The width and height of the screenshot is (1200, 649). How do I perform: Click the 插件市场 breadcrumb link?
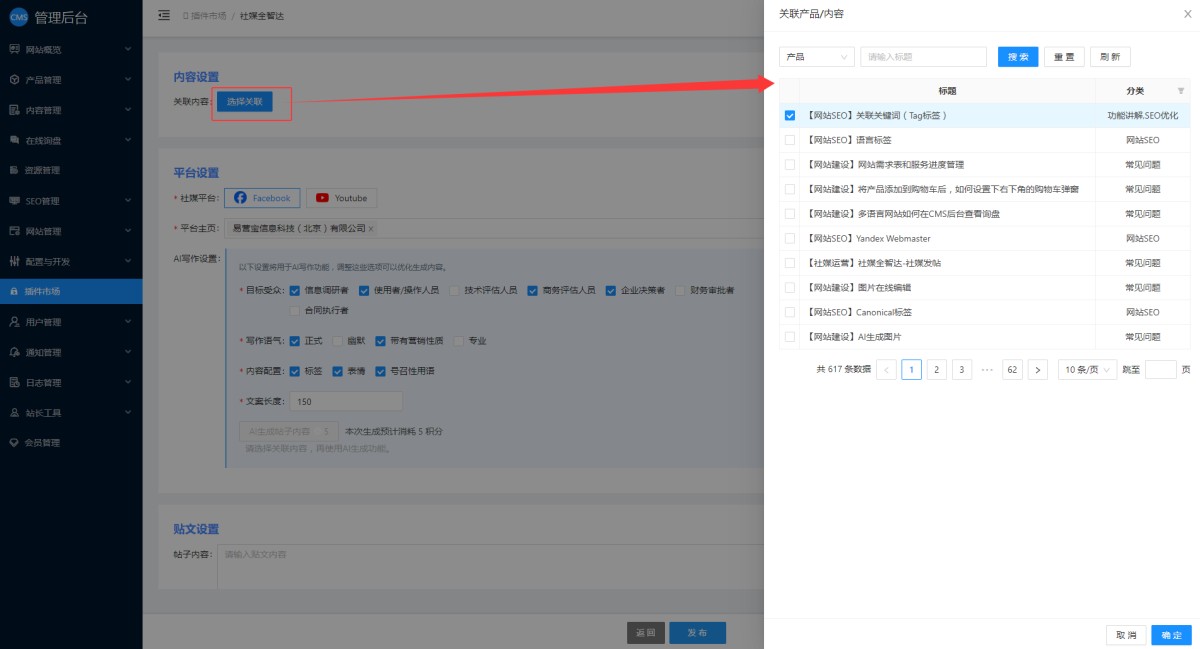208,16
